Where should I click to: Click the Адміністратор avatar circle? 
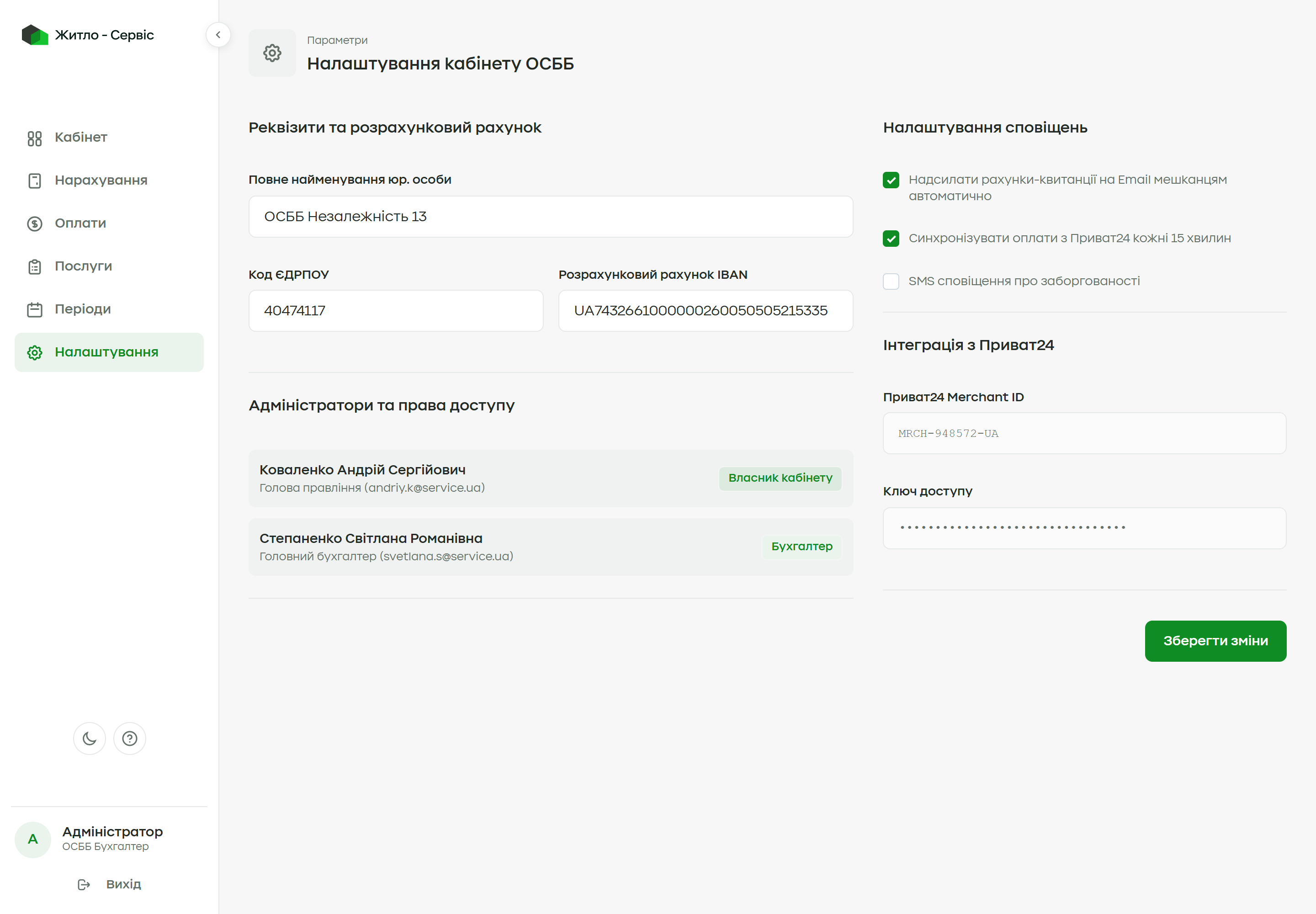(x=32, y=839)
